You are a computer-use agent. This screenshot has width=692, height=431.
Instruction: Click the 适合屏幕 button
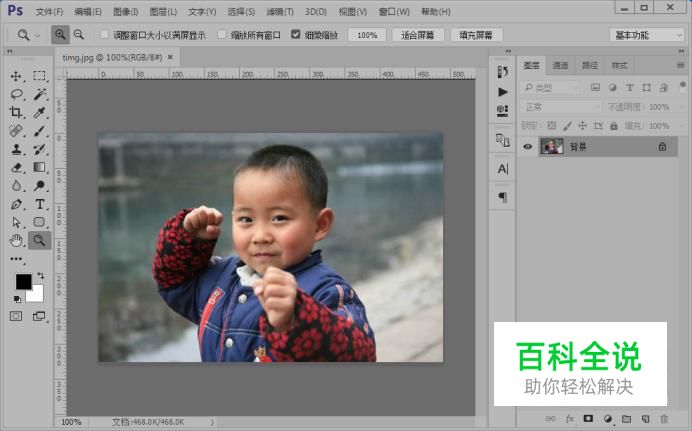point(417,35)
